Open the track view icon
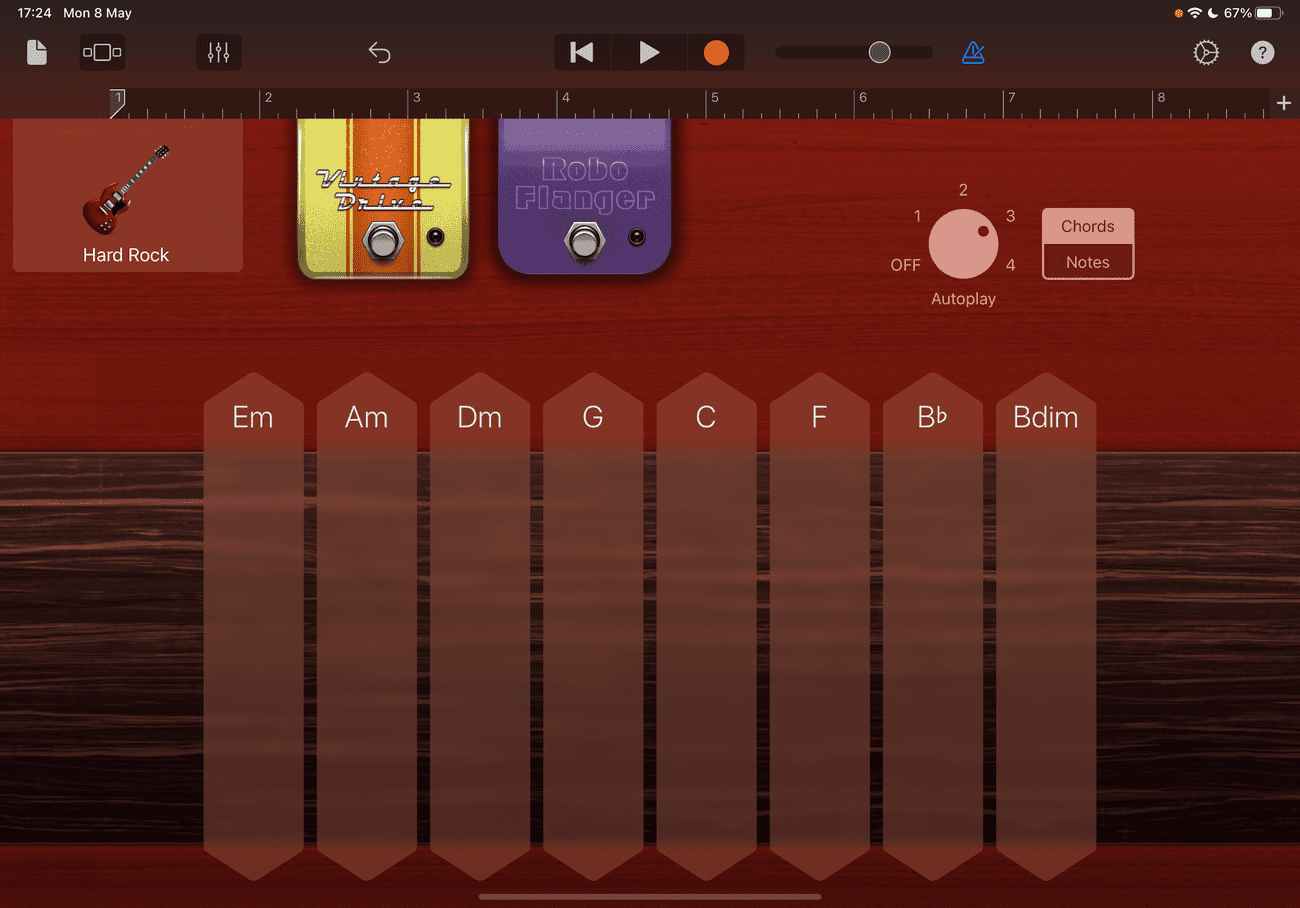This screenshot has width=1300, height=908. [x=102, y=52]
